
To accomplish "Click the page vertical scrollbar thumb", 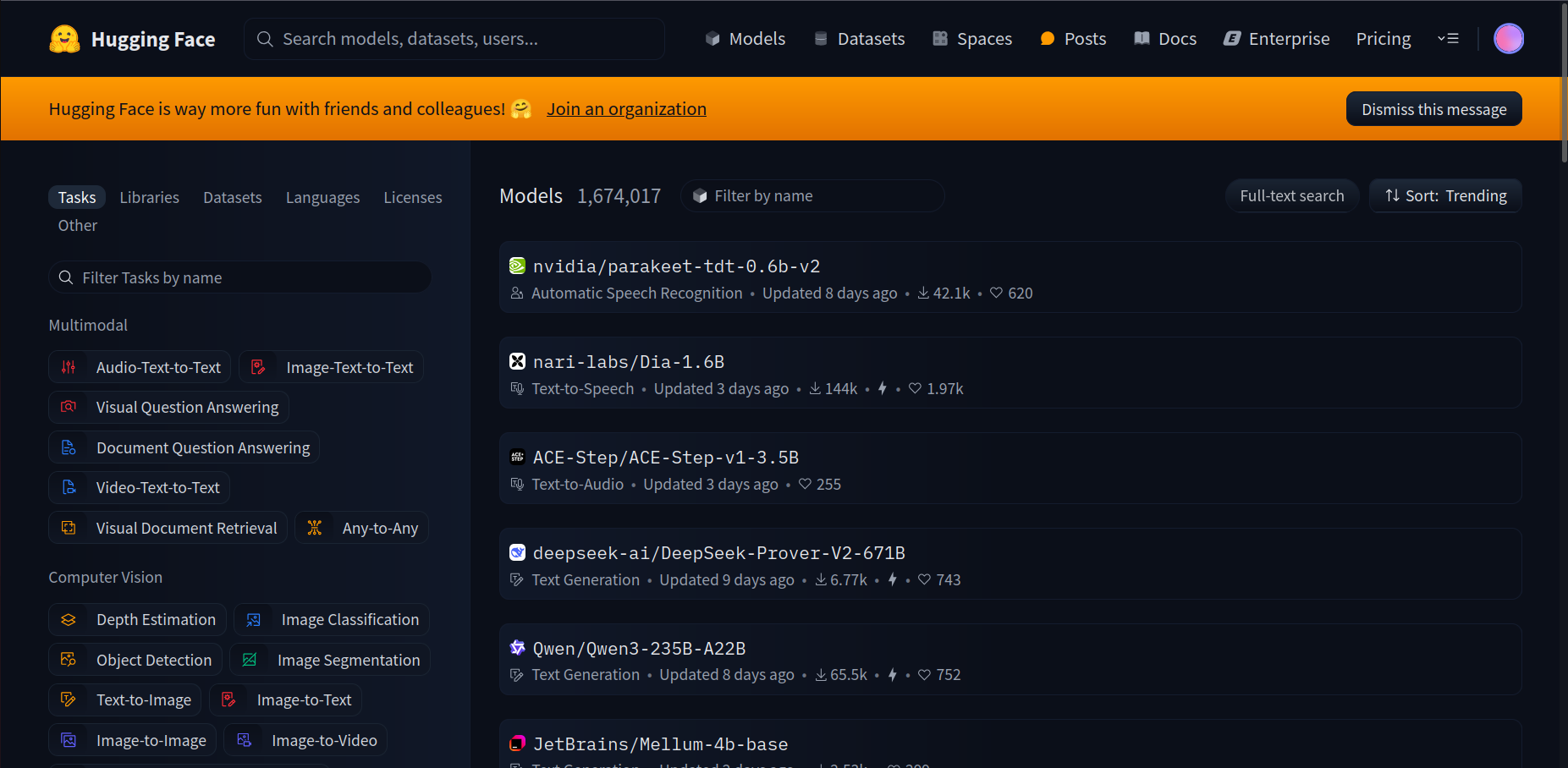I will click(x=1564, y=82).
